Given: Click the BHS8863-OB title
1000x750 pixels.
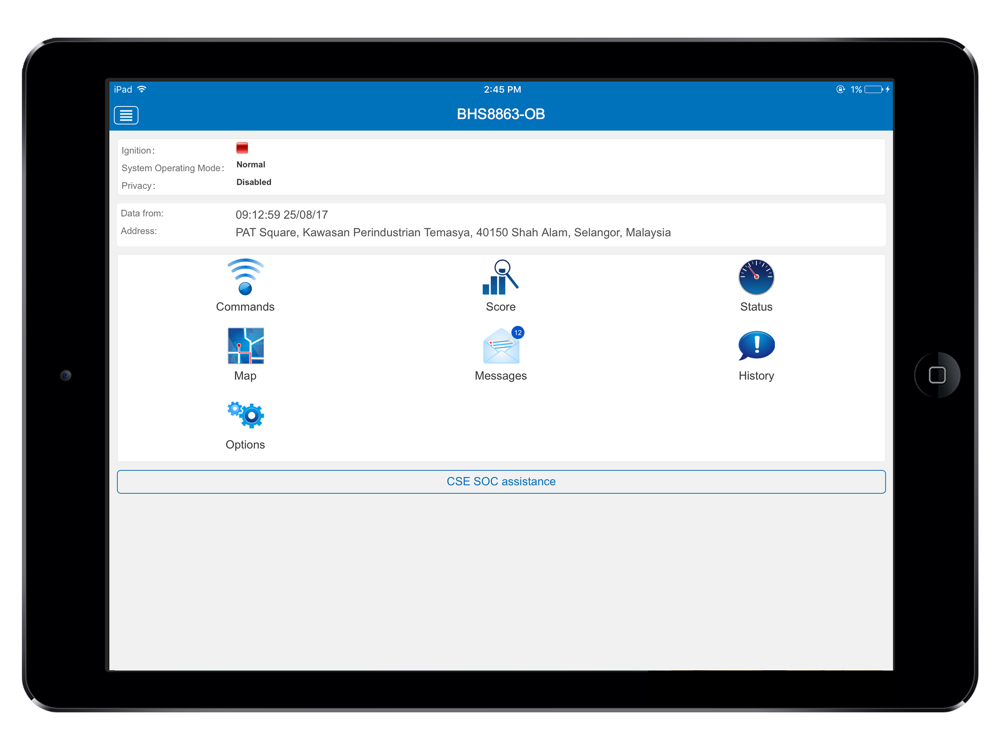Looking at the screenshot, I should tap(501, 114).
